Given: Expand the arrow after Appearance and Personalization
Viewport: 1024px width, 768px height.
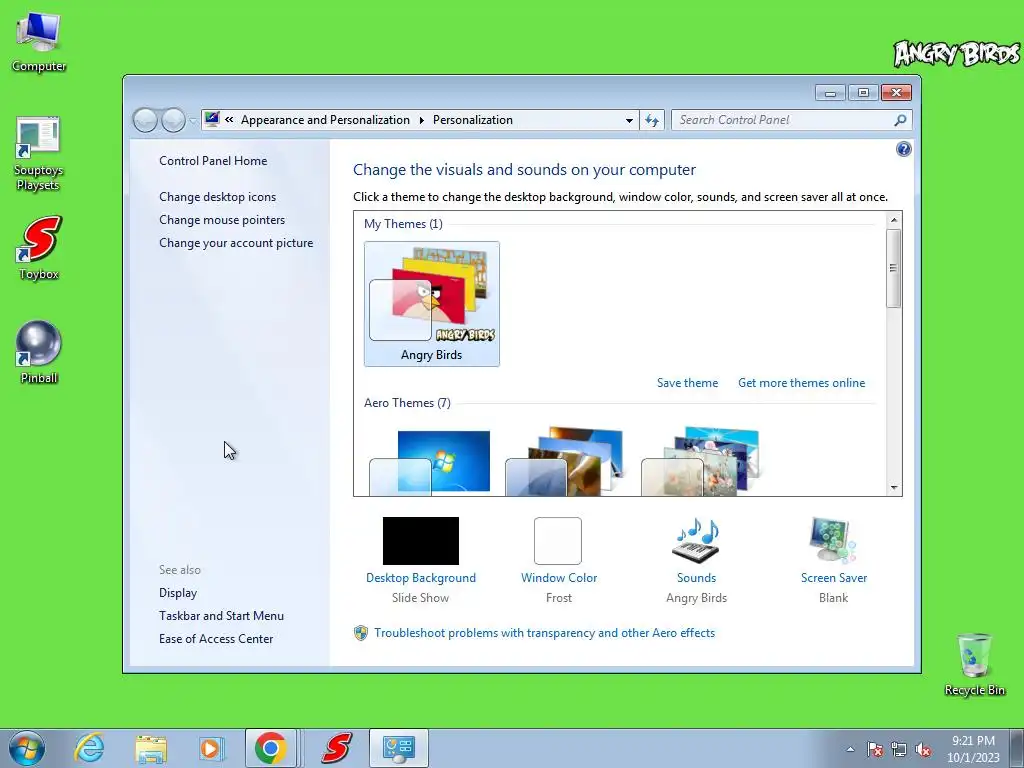Looking at the screenshot, I should (421, 120).
